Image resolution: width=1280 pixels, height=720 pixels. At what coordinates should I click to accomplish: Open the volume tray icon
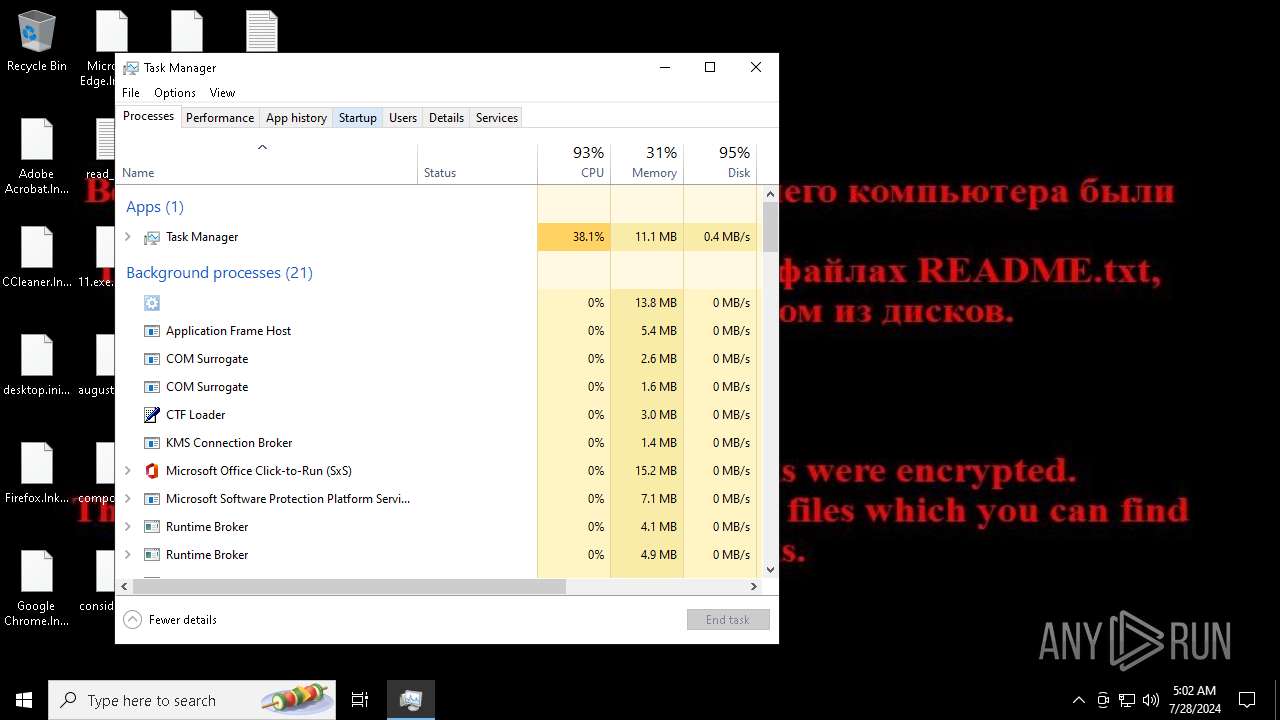tap(1151, 700)
